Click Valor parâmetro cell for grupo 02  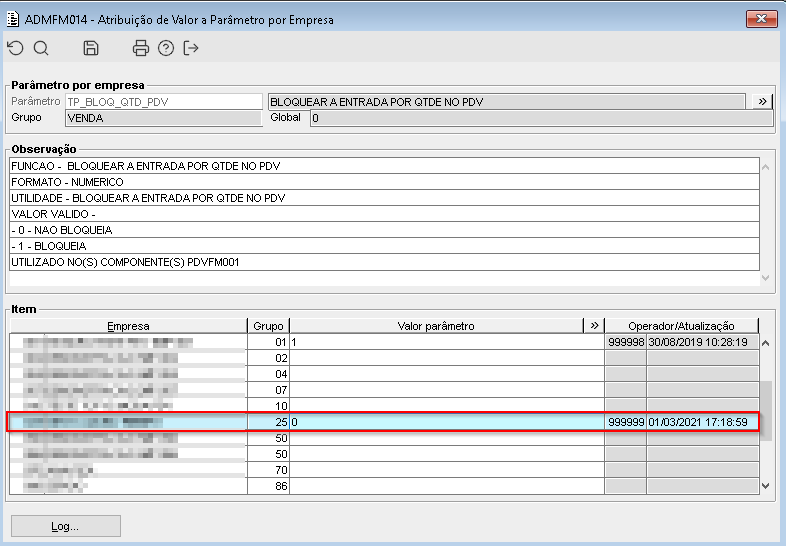coord(447,358)
